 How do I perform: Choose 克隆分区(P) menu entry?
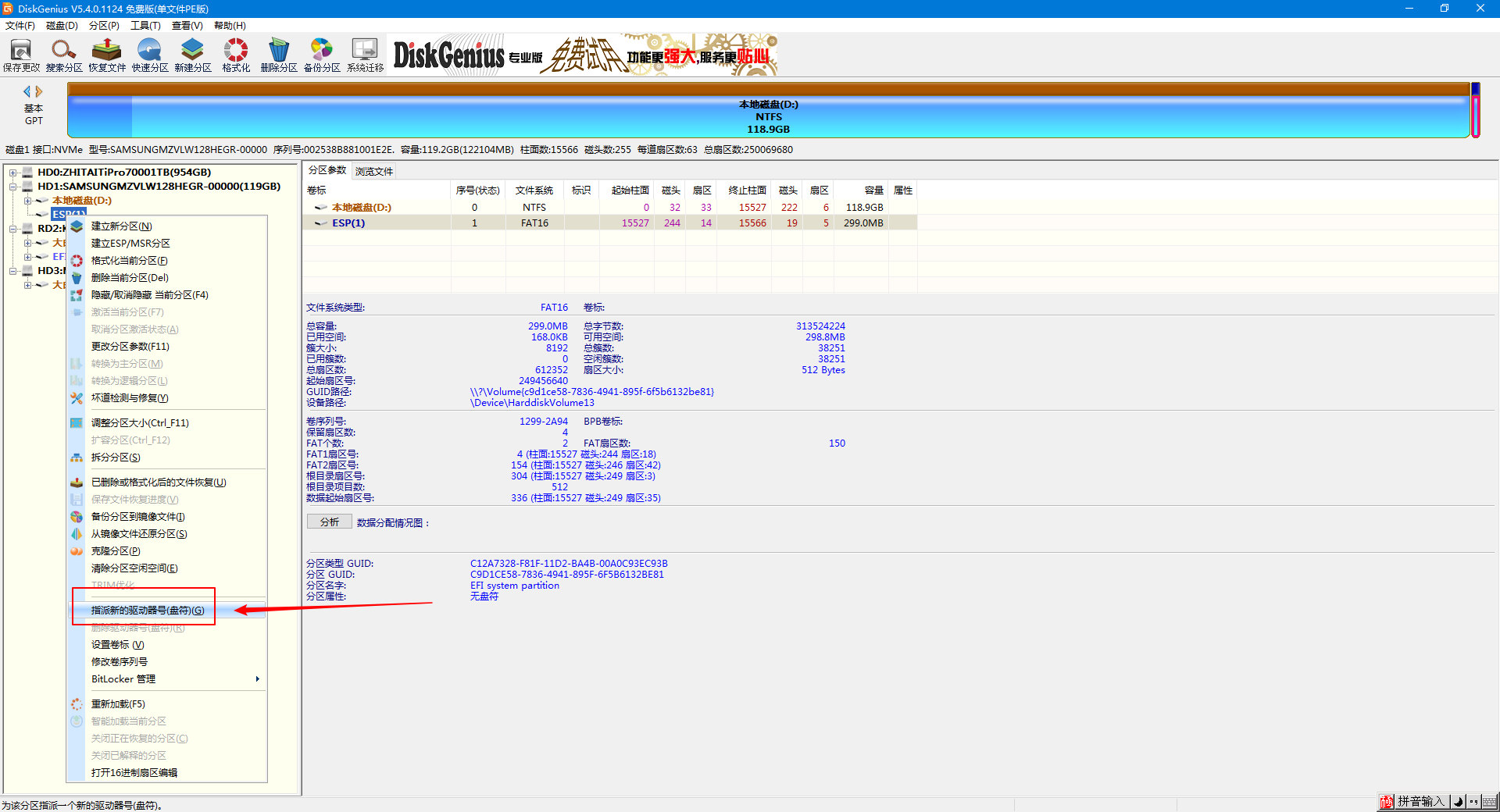pyautogui.click(x=166, y=551)
